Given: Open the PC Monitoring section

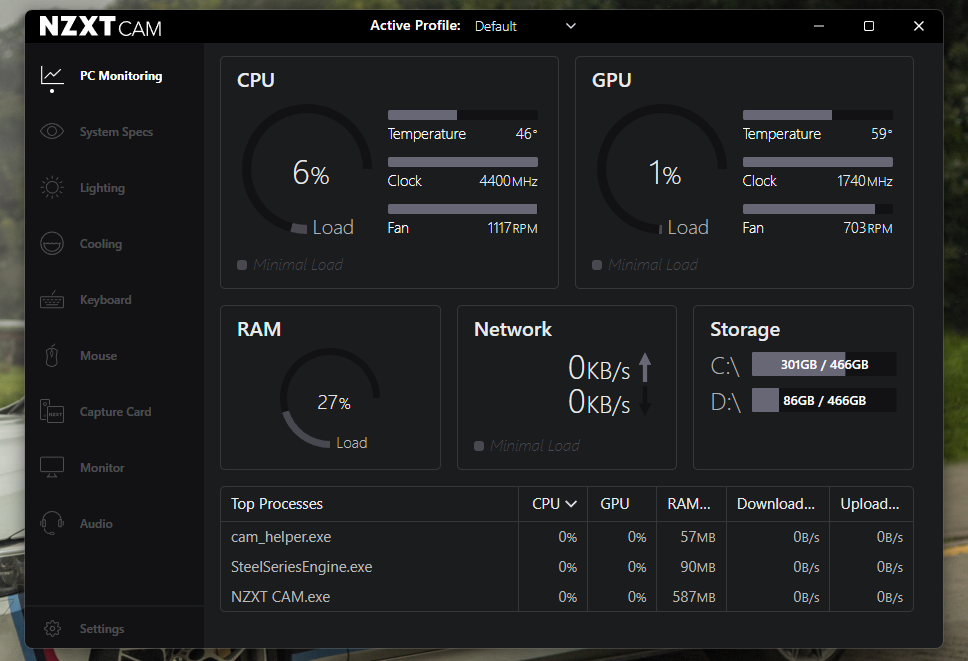Looking at the screenshot, I should point(121,76).
